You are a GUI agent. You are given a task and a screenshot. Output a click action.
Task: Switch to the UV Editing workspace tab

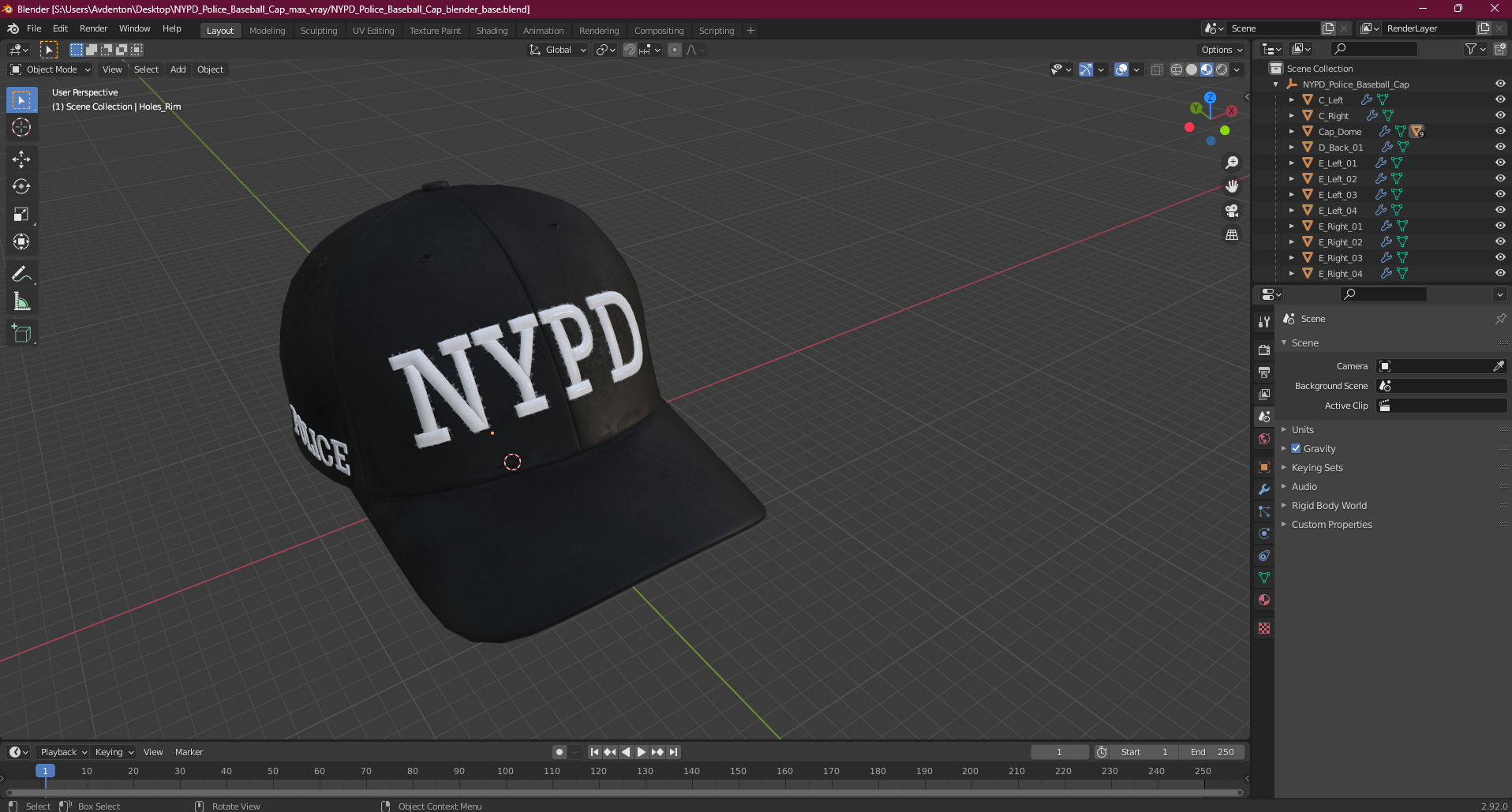coord(373,31)
